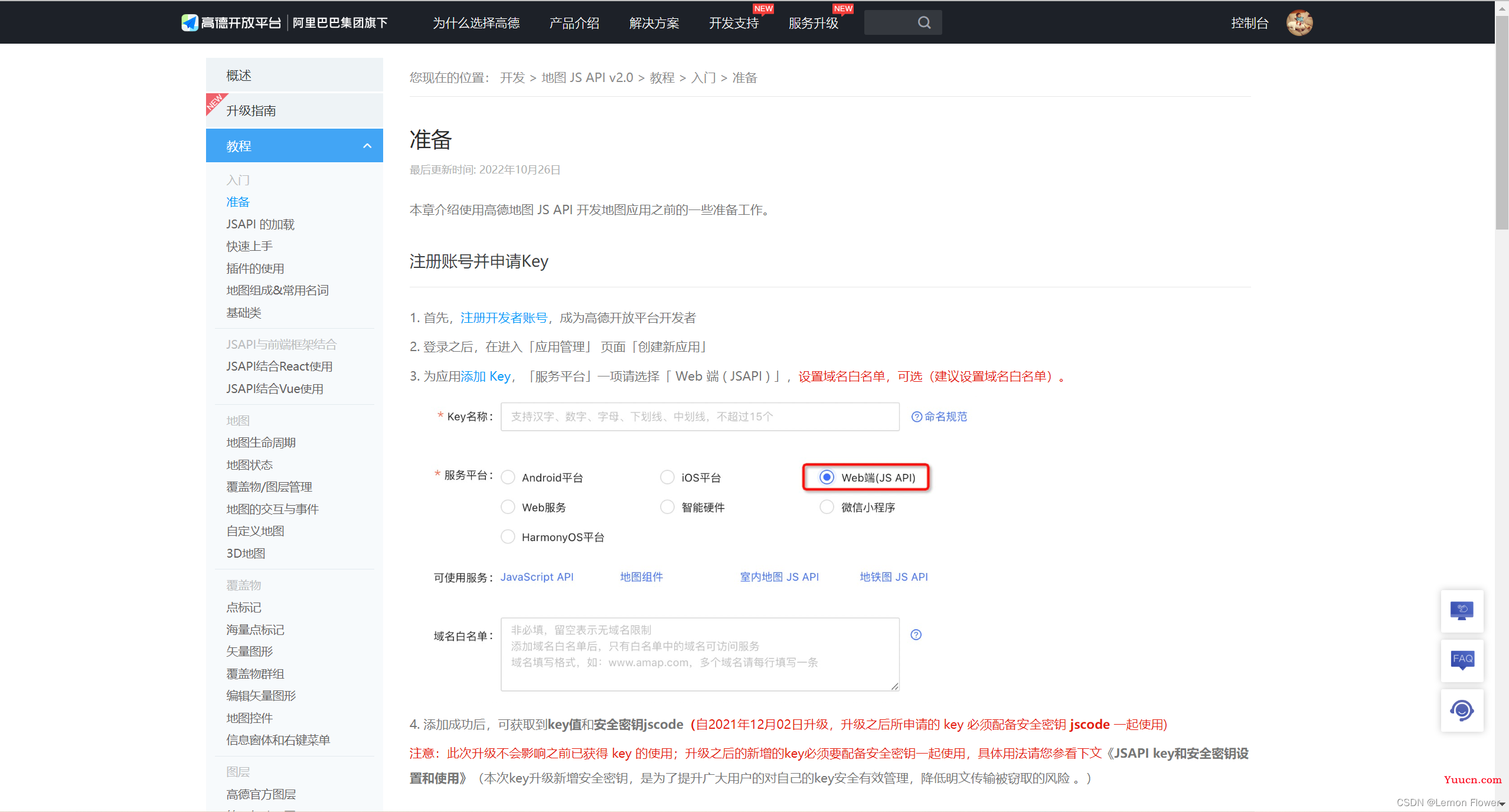This screenshot has height=812, width=1509.
Task: Click the scrollbar down arrow
Action: 1502,804
